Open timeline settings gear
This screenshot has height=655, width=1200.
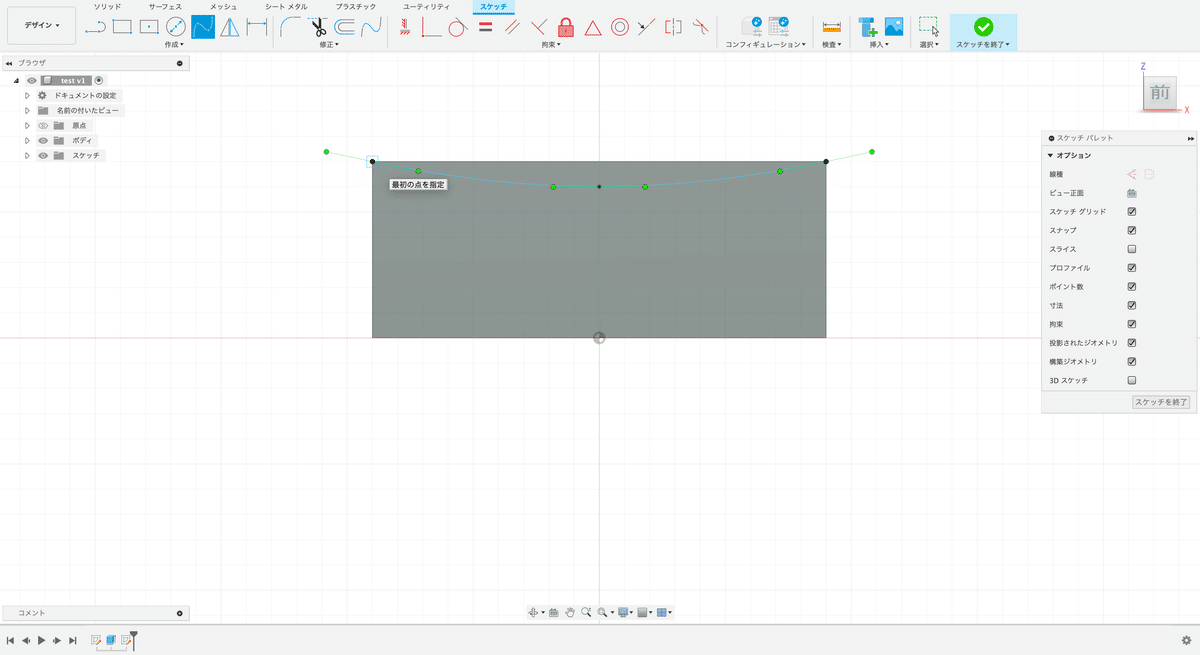[1186, 640]
